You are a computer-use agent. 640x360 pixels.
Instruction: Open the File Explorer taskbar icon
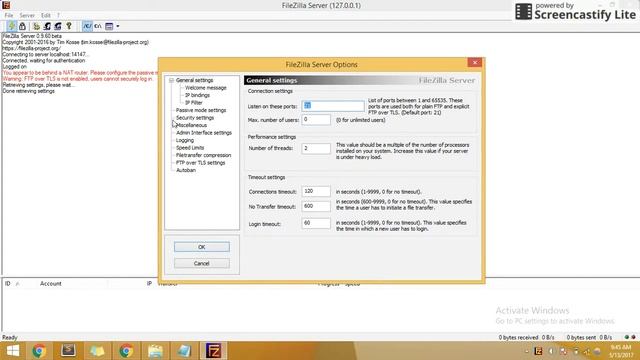click(x=155, y=351)
